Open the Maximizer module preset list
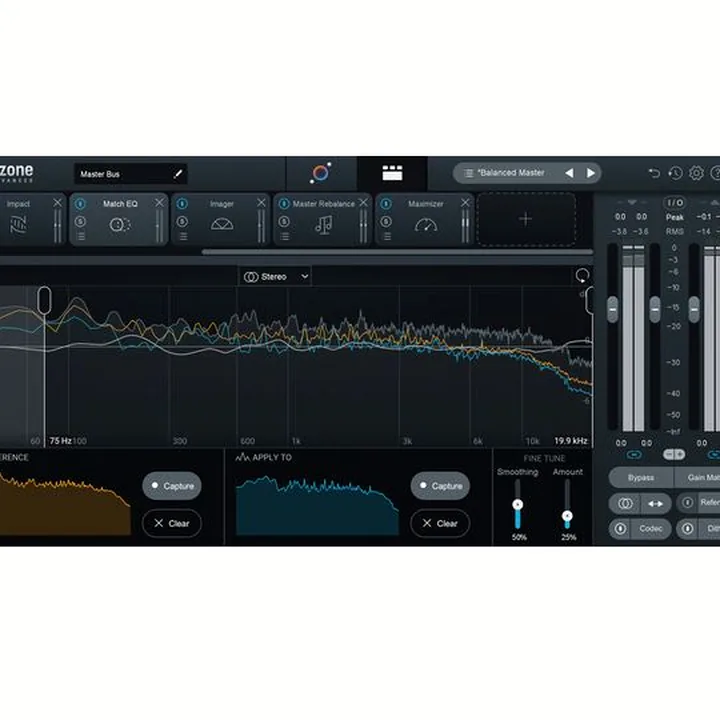Screen dimensions: 720x720 click(387, 236)
